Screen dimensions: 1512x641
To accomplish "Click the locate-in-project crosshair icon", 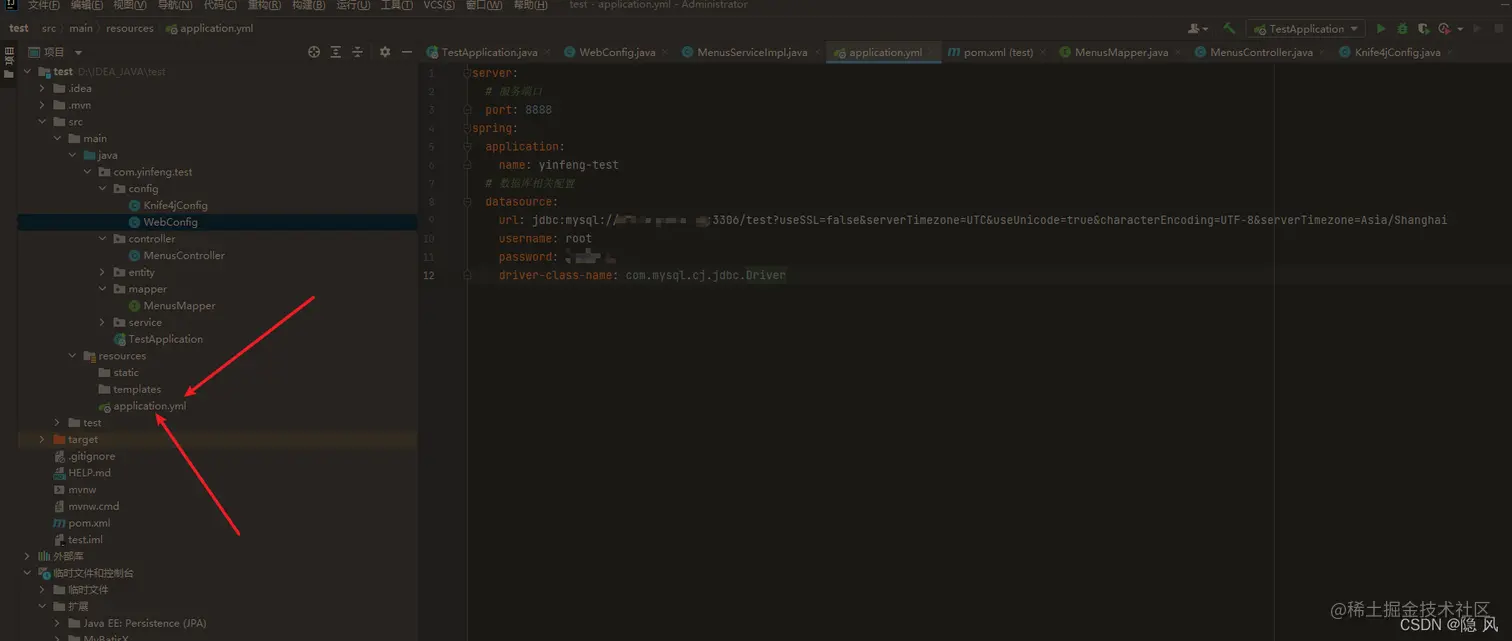I will pyautogui.click(x=314, y=52).
